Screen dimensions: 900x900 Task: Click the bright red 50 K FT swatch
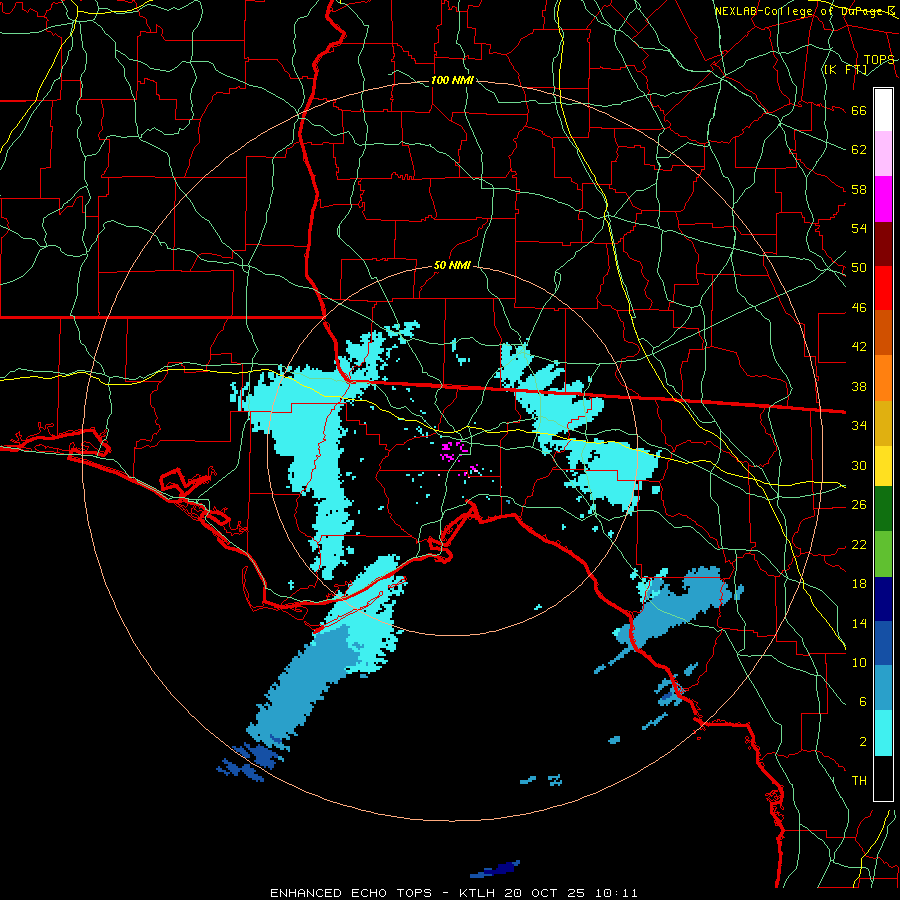tap(883, 288)
